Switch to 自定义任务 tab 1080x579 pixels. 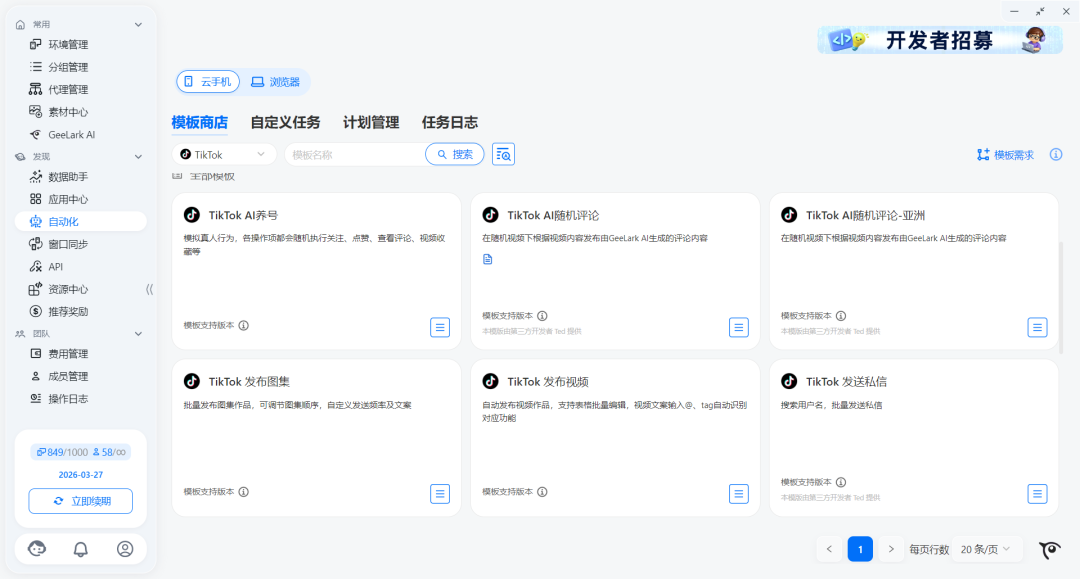click(285, 123)
